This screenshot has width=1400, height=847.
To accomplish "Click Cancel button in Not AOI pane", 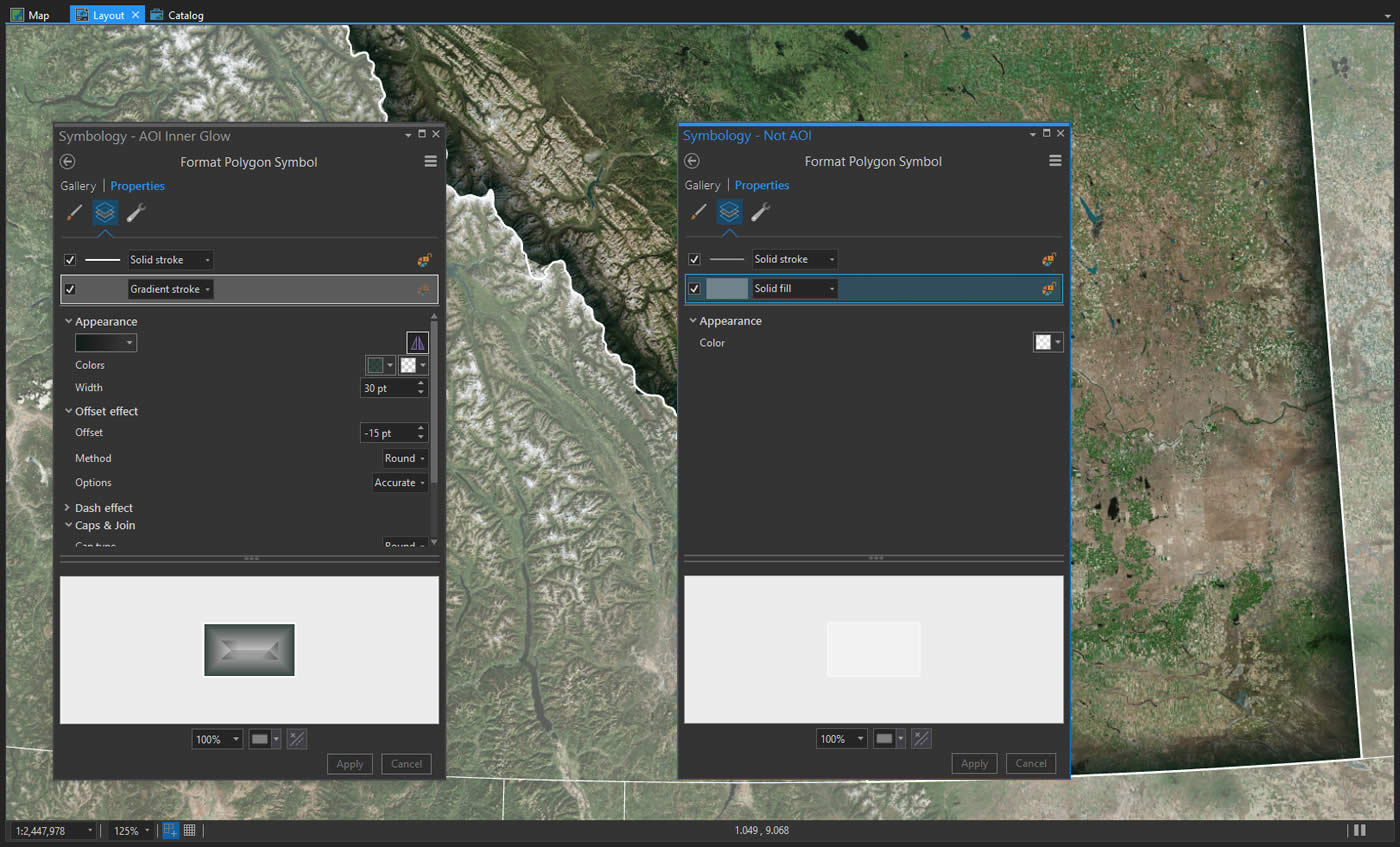I will pos(1030,763).
